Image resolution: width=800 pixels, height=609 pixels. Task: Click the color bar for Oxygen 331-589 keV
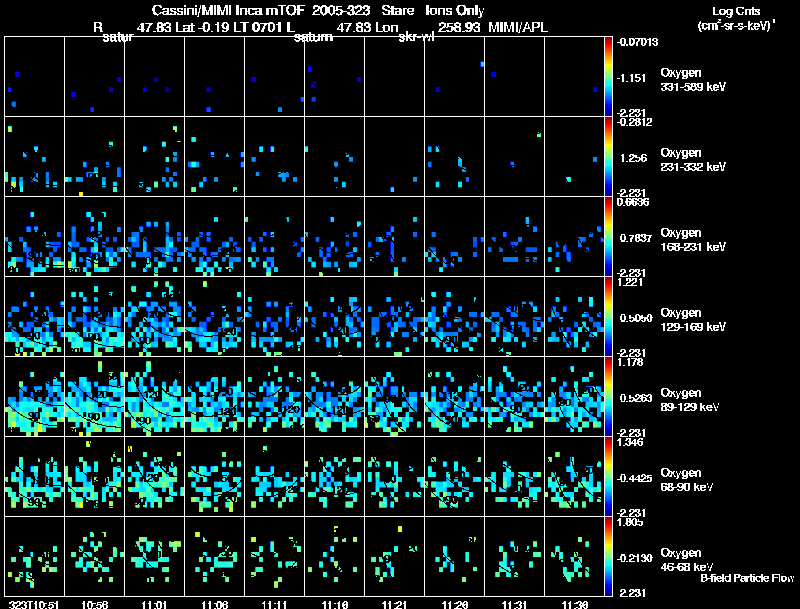point(609,76)
